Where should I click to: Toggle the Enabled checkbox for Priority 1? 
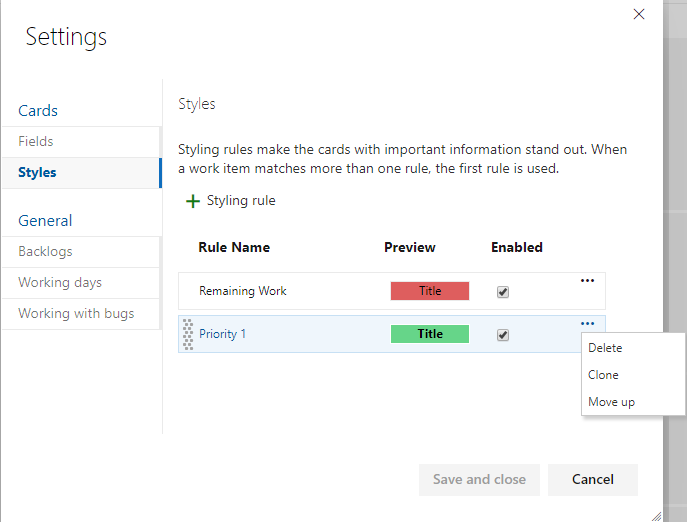pos(503,335)
